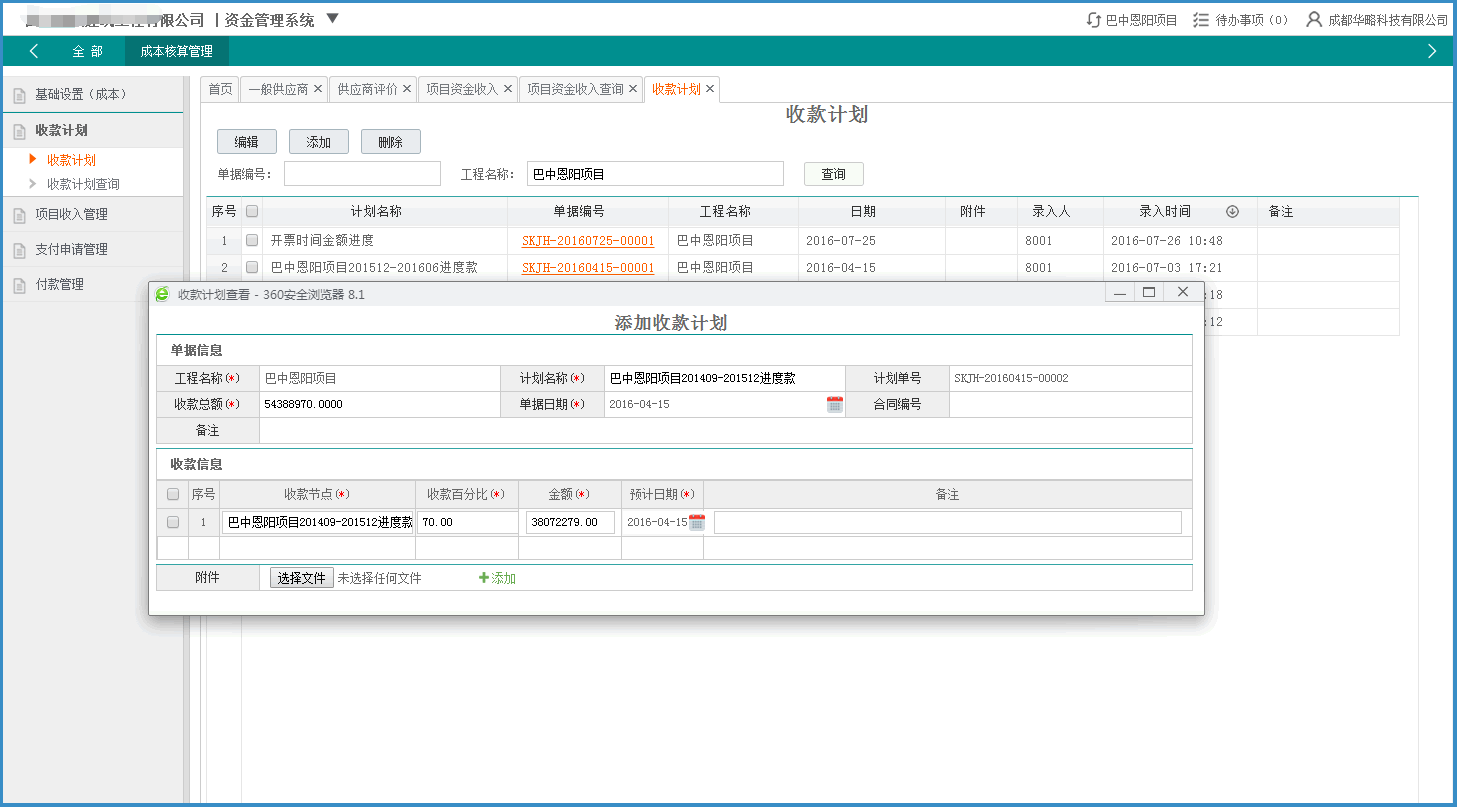This screenshot has height=807, width=1457.
Task: Switch to the 一般供应商 tab
Action: point(278,89)
